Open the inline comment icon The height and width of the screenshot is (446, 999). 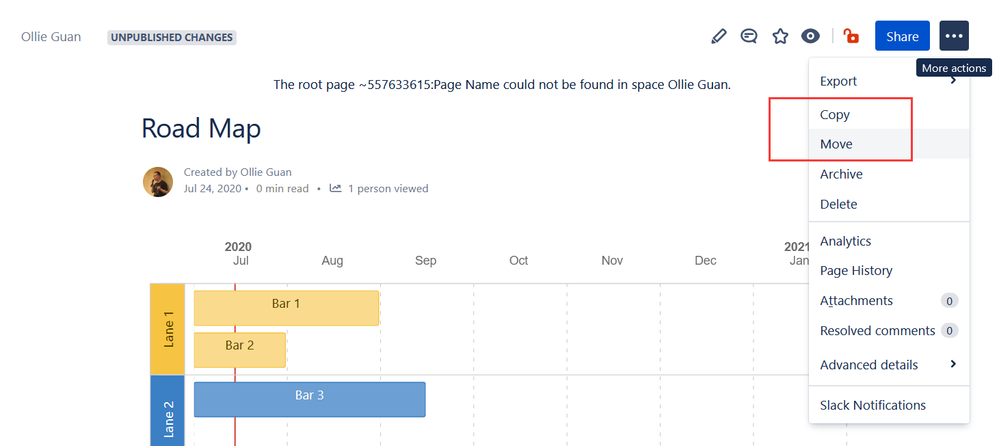point(749,36)
